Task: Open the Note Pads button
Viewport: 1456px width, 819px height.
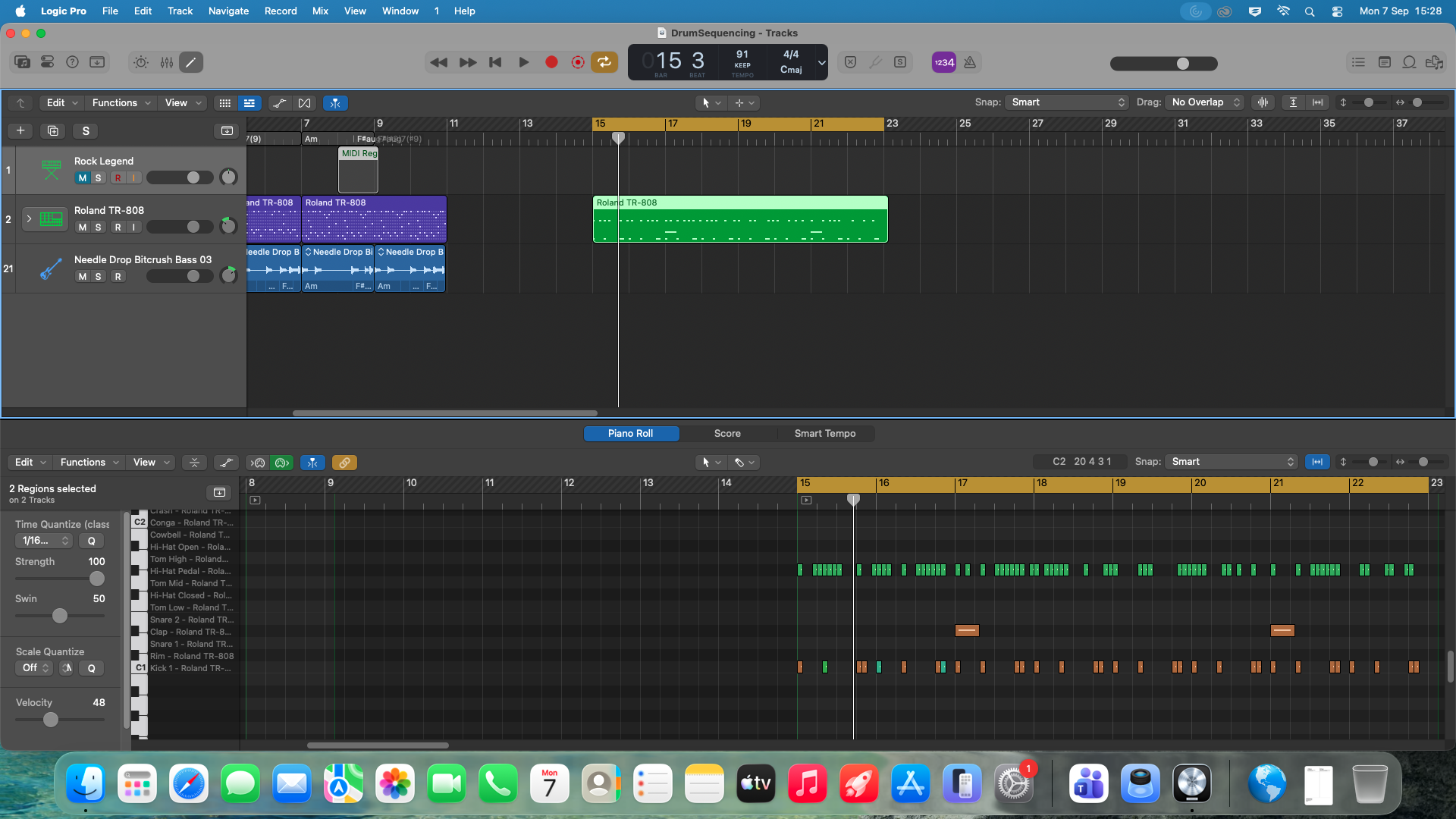Action: 1384,62
